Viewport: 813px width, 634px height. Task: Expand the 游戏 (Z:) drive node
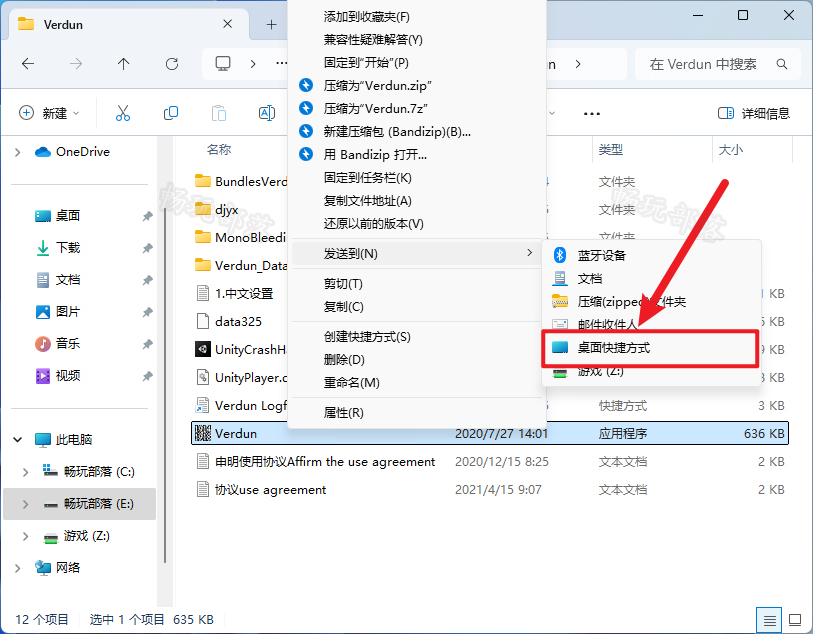click(25, 536)
